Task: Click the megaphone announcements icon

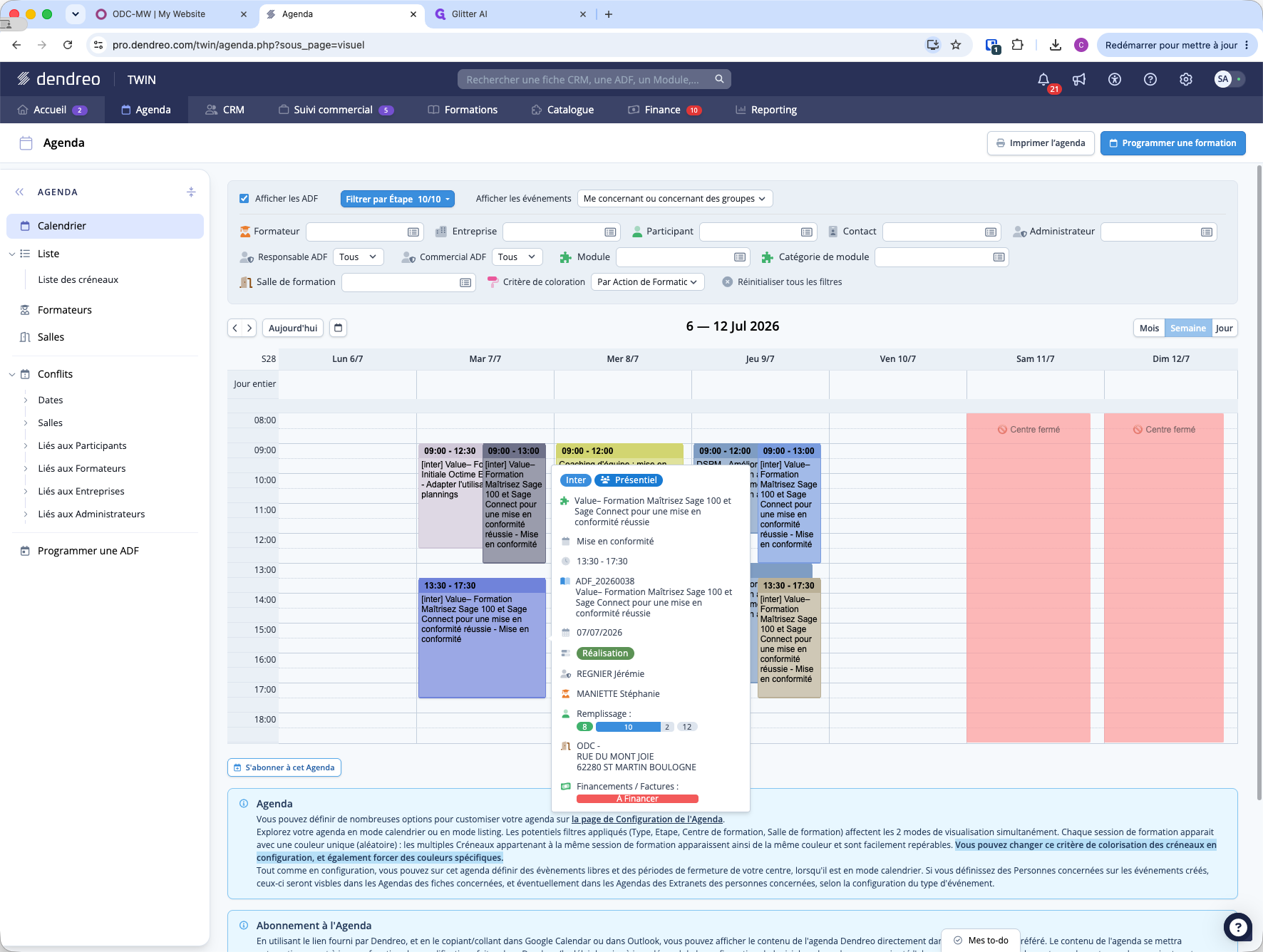Action: (1079, 79)
